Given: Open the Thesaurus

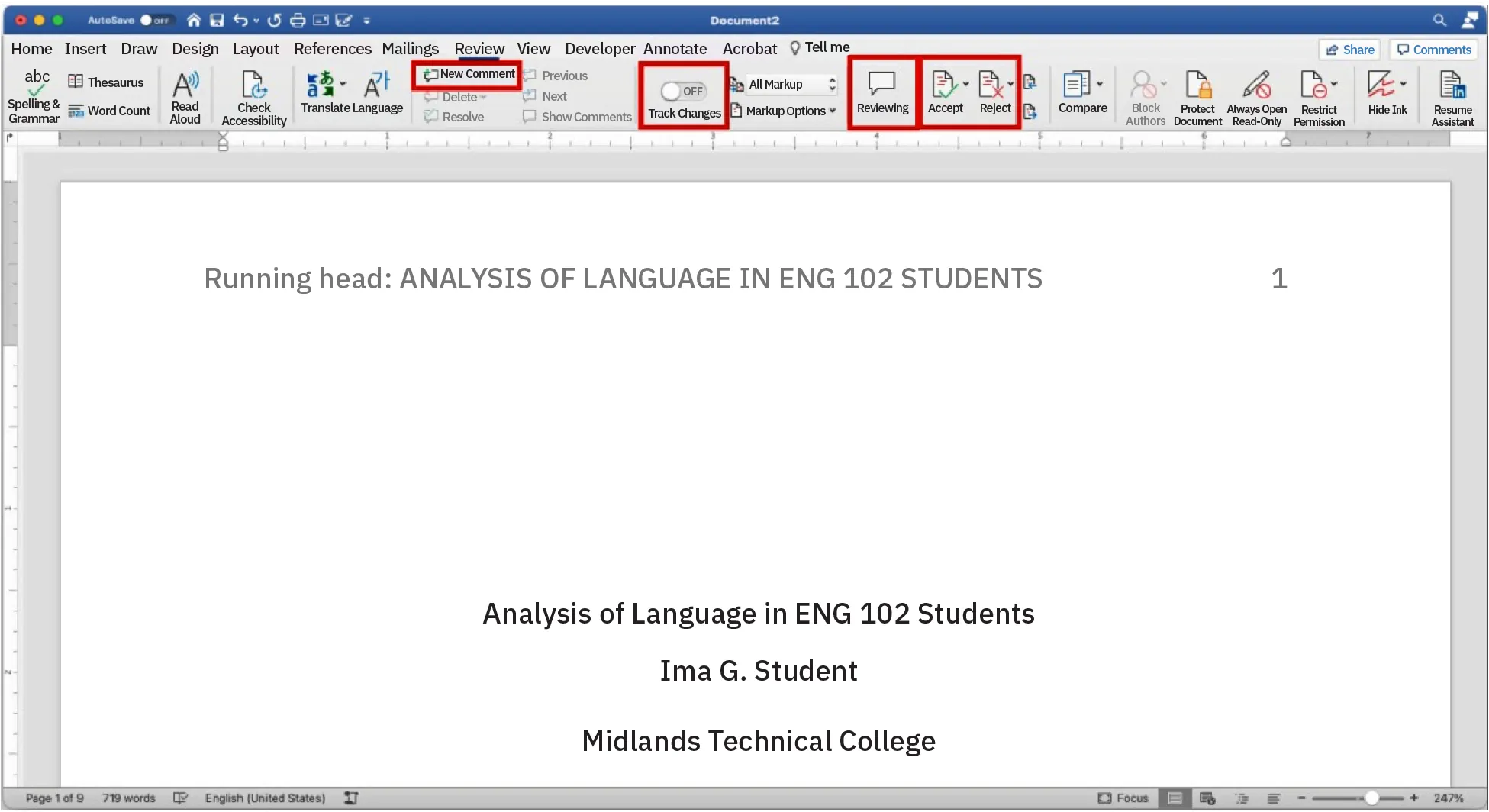Looking at the screenshot, I should 108,82.
